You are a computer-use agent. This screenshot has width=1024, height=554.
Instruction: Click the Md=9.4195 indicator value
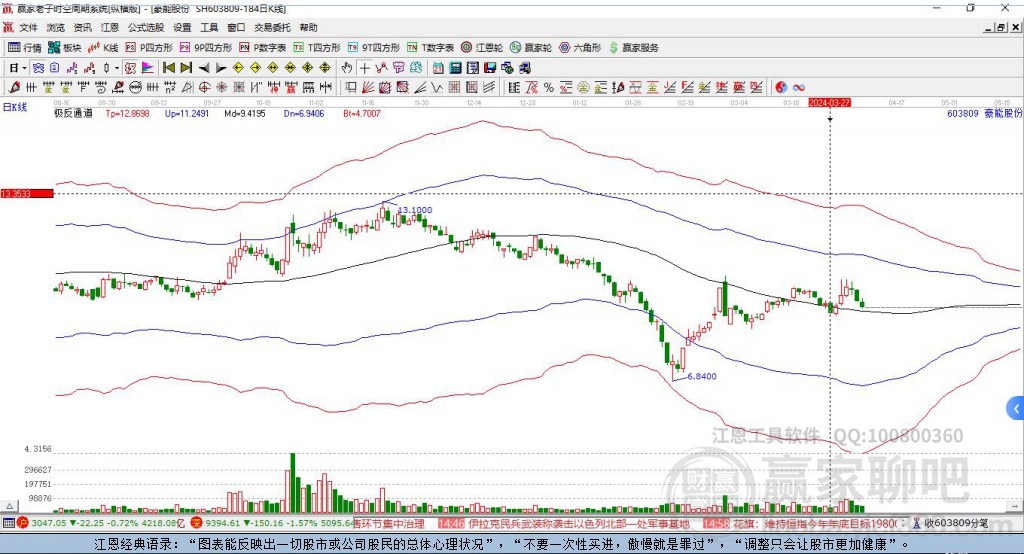(x=245, y=114)
